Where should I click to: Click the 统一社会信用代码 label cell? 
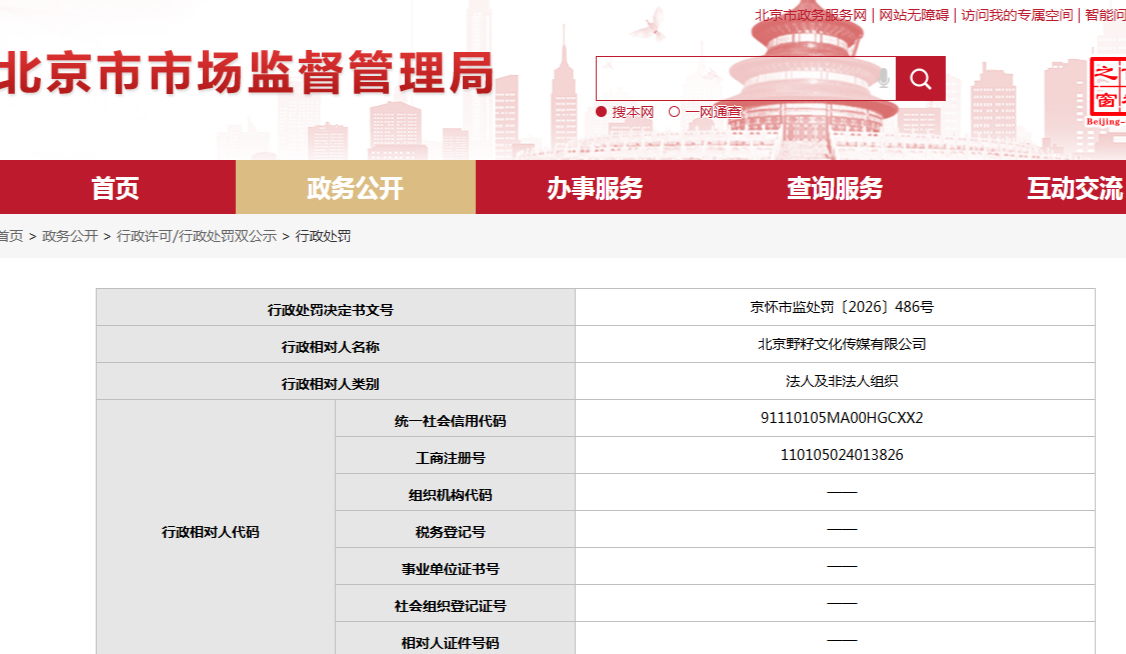pos(455,419)
